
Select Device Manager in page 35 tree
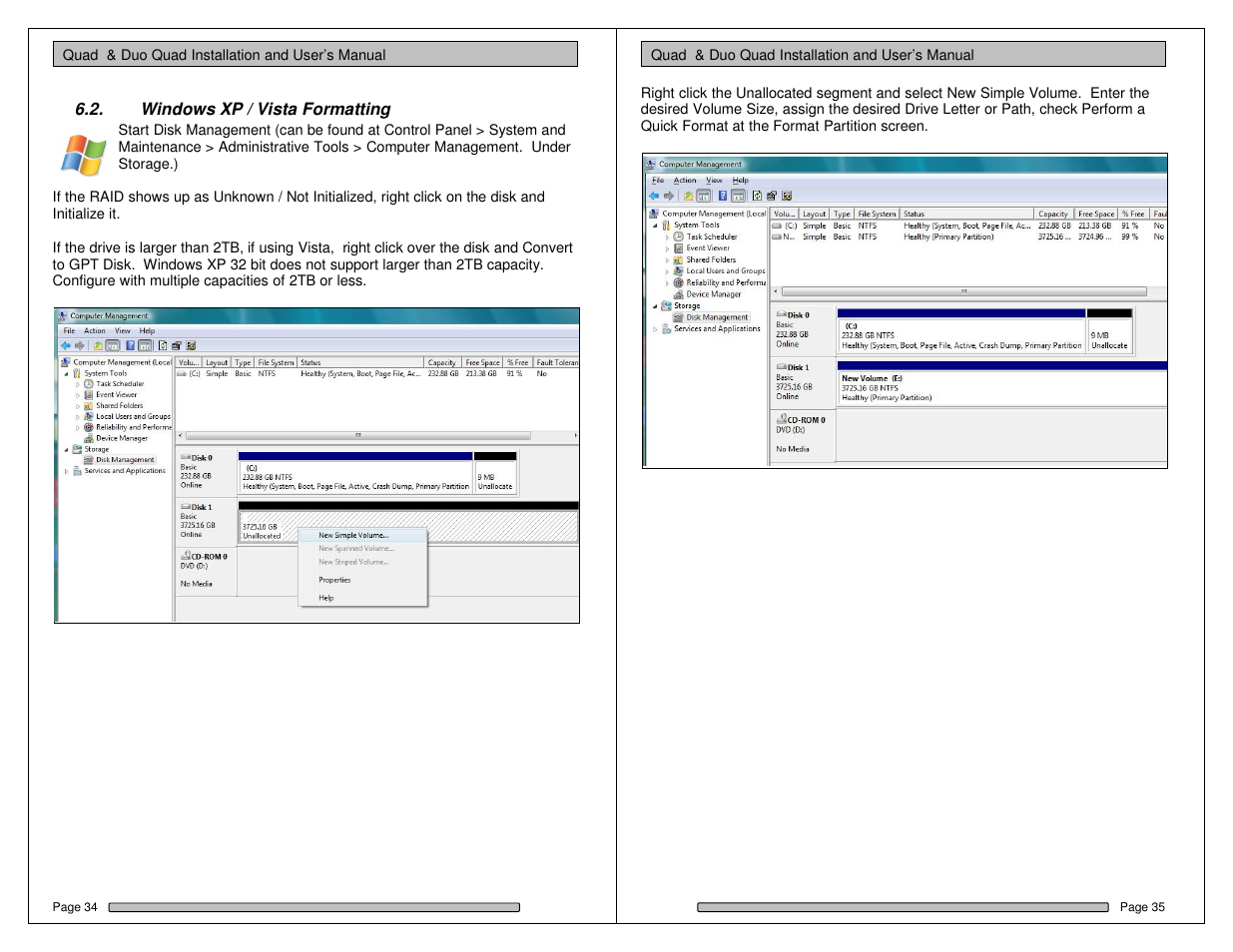713,294
